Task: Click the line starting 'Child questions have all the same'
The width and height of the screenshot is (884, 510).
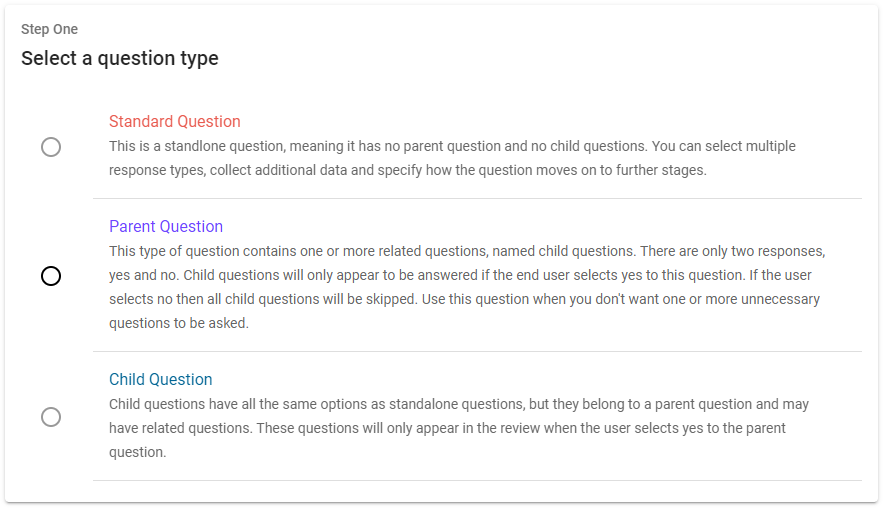Action: 459,404
